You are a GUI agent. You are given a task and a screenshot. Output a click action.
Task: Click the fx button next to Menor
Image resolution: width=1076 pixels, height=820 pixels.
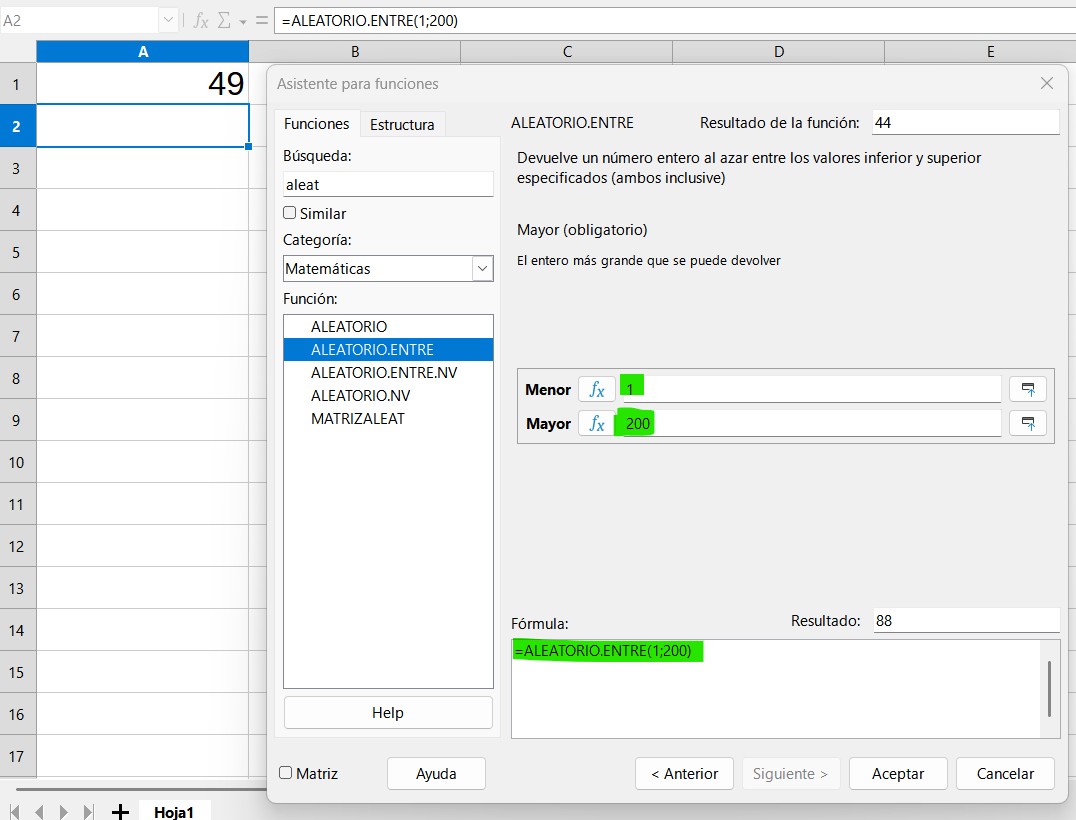pos(597,389)
